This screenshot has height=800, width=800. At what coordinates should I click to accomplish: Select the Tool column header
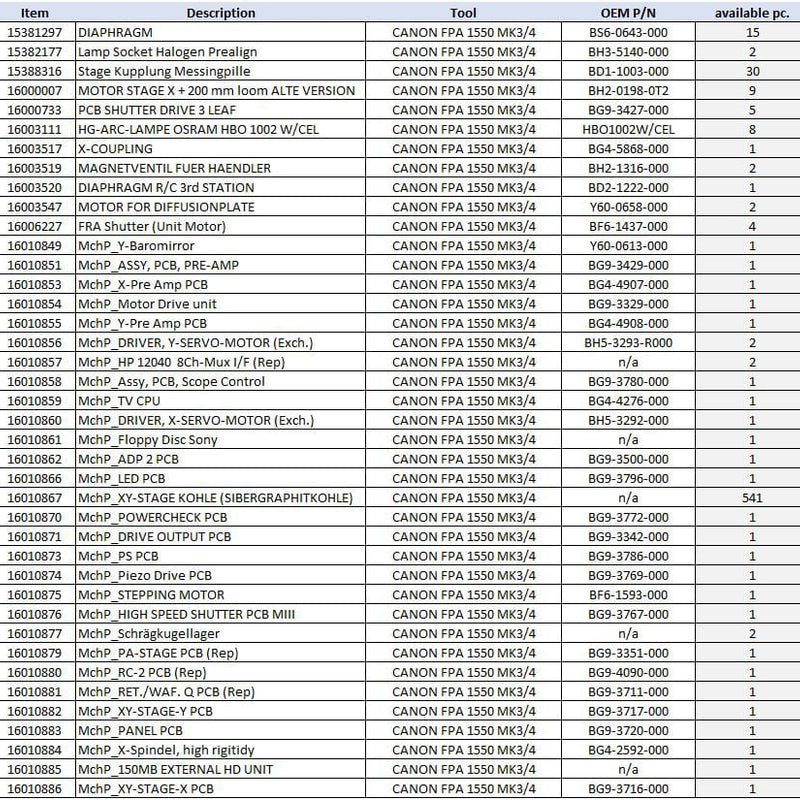pos(463,13)
